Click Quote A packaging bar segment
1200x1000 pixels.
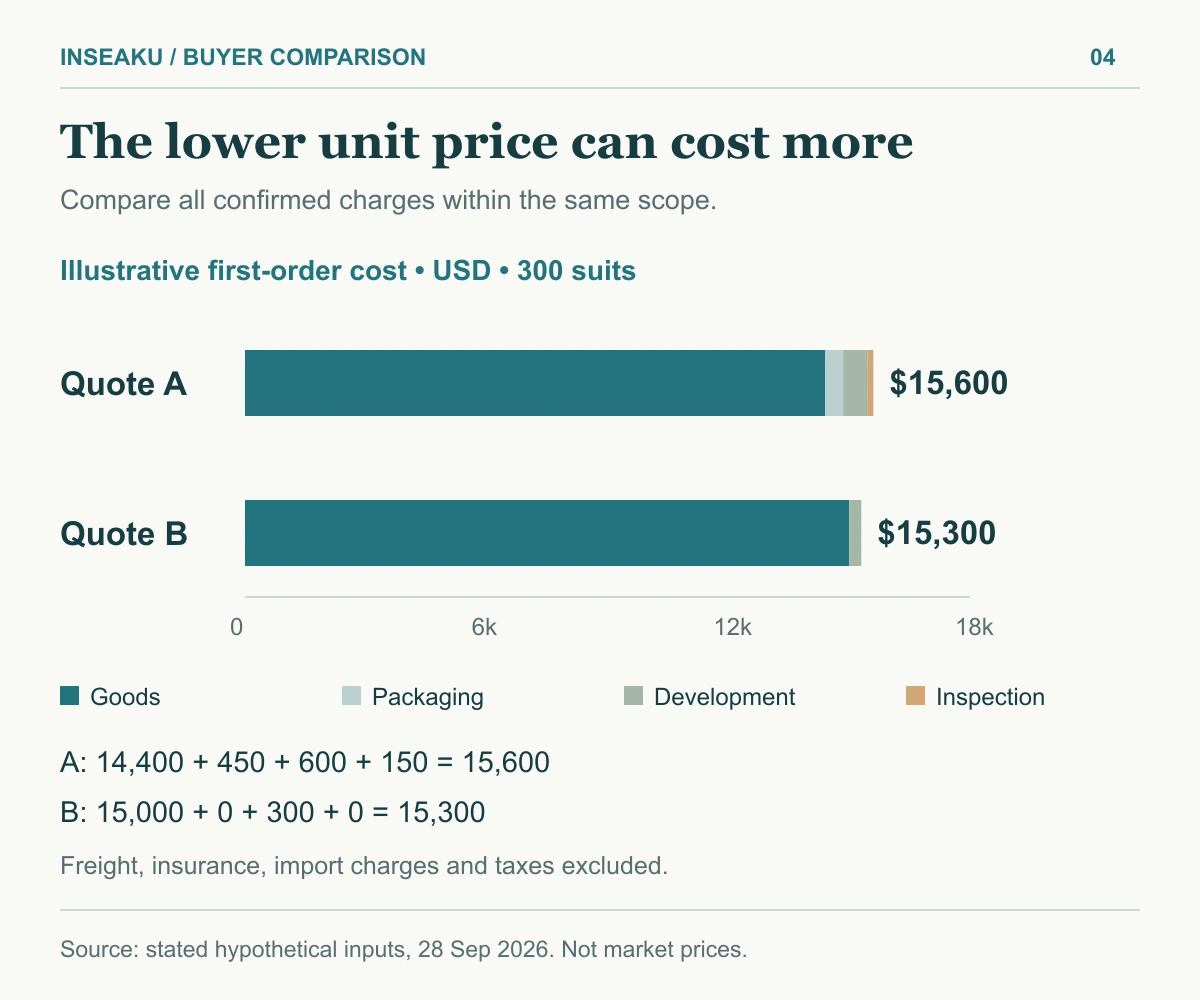coord(834,383)
